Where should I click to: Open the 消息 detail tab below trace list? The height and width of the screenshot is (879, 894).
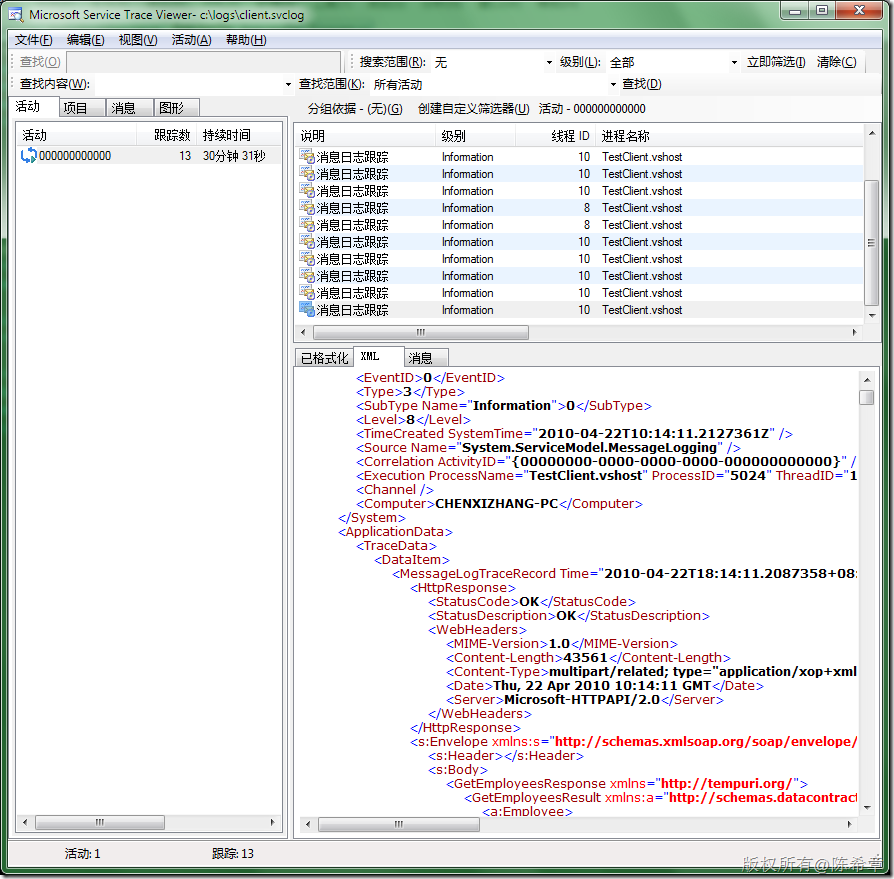pyautogui.click(x=426, y=358)
